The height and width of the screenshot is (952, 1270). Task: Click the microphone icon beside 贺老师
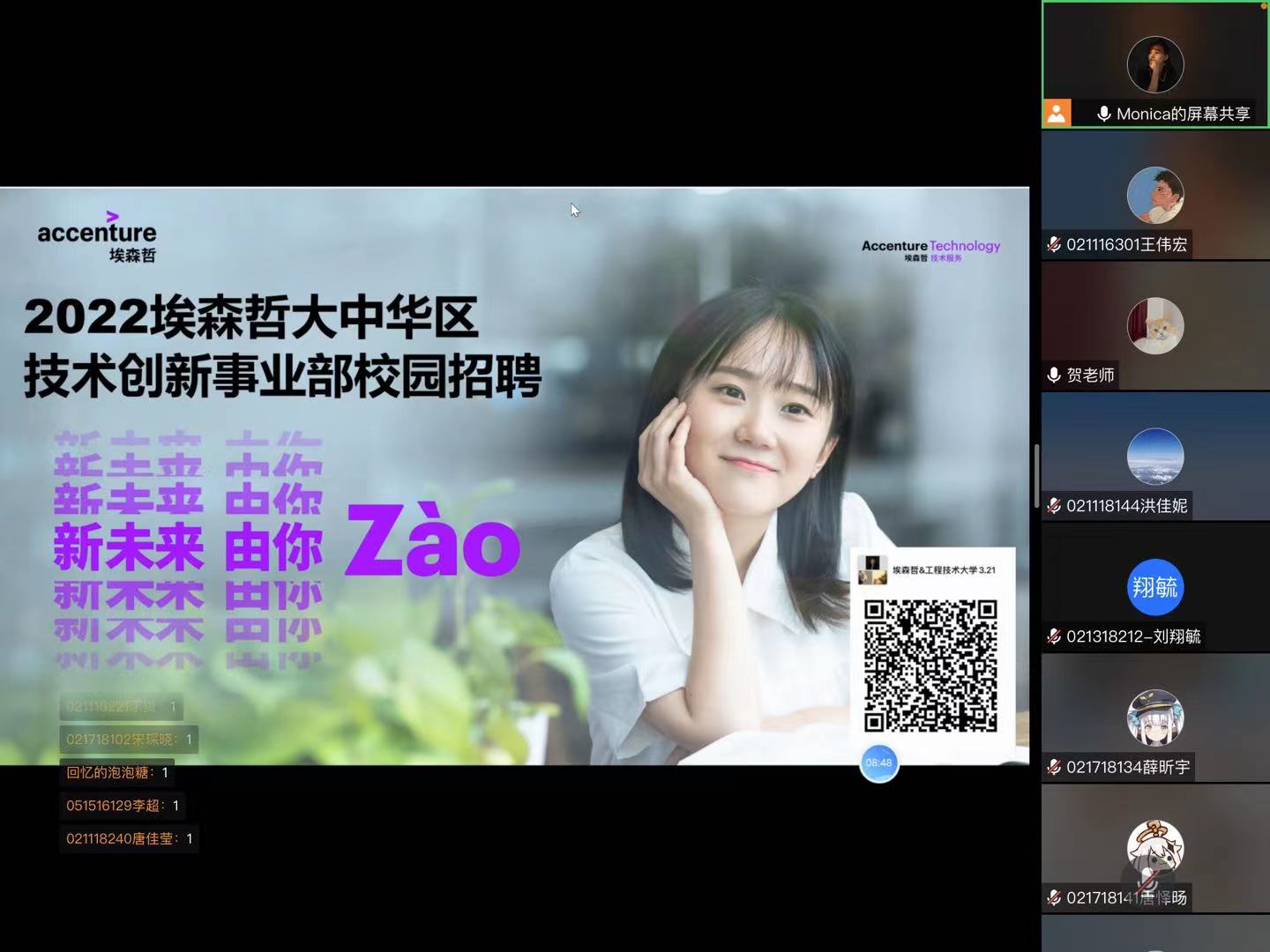point(1054,375)
